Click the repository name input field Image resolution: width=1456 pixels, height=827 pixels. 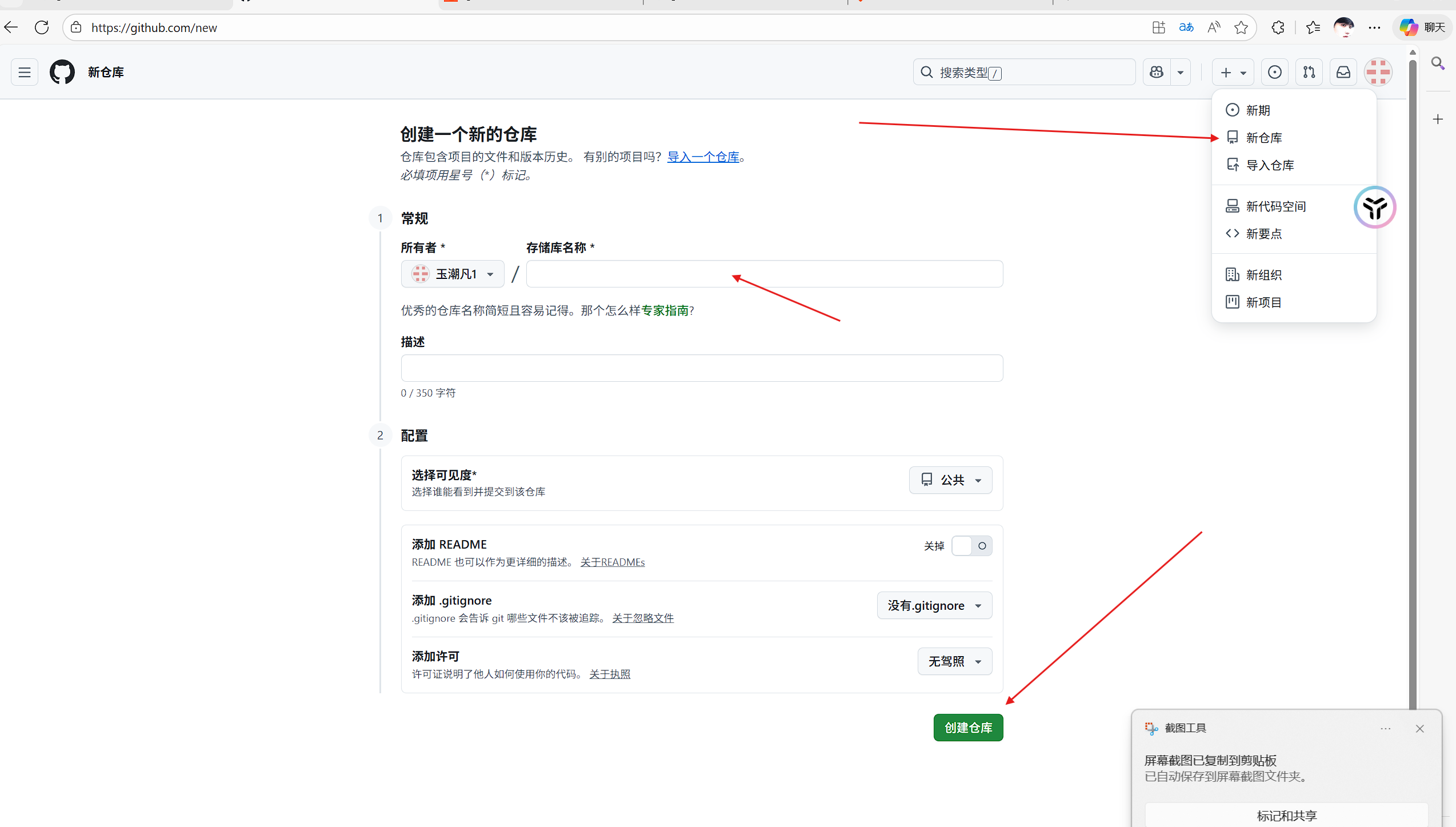764,274
